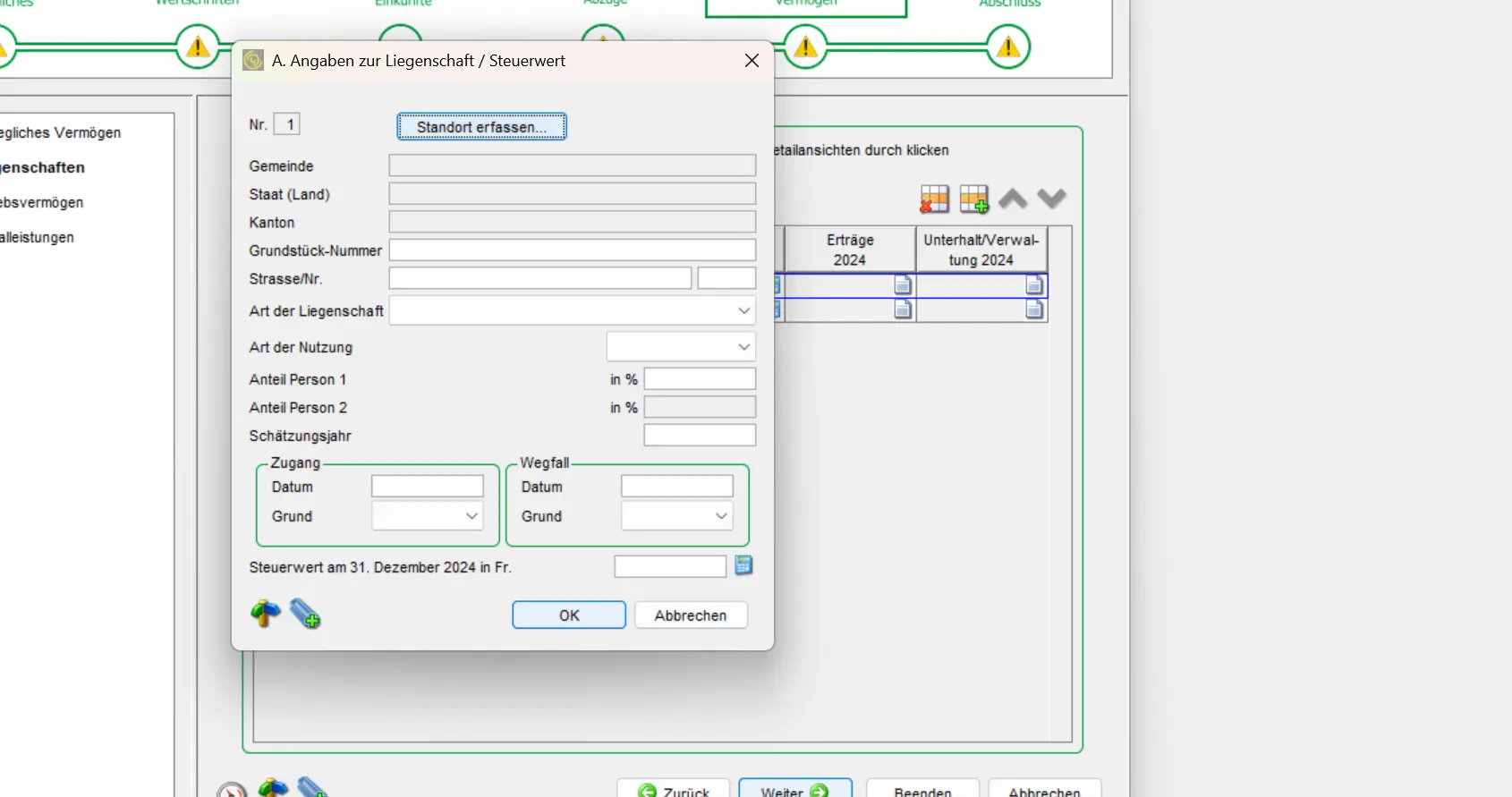
Task: Focus the Grundstück-Nummer input field
Action: pos(573,250)
